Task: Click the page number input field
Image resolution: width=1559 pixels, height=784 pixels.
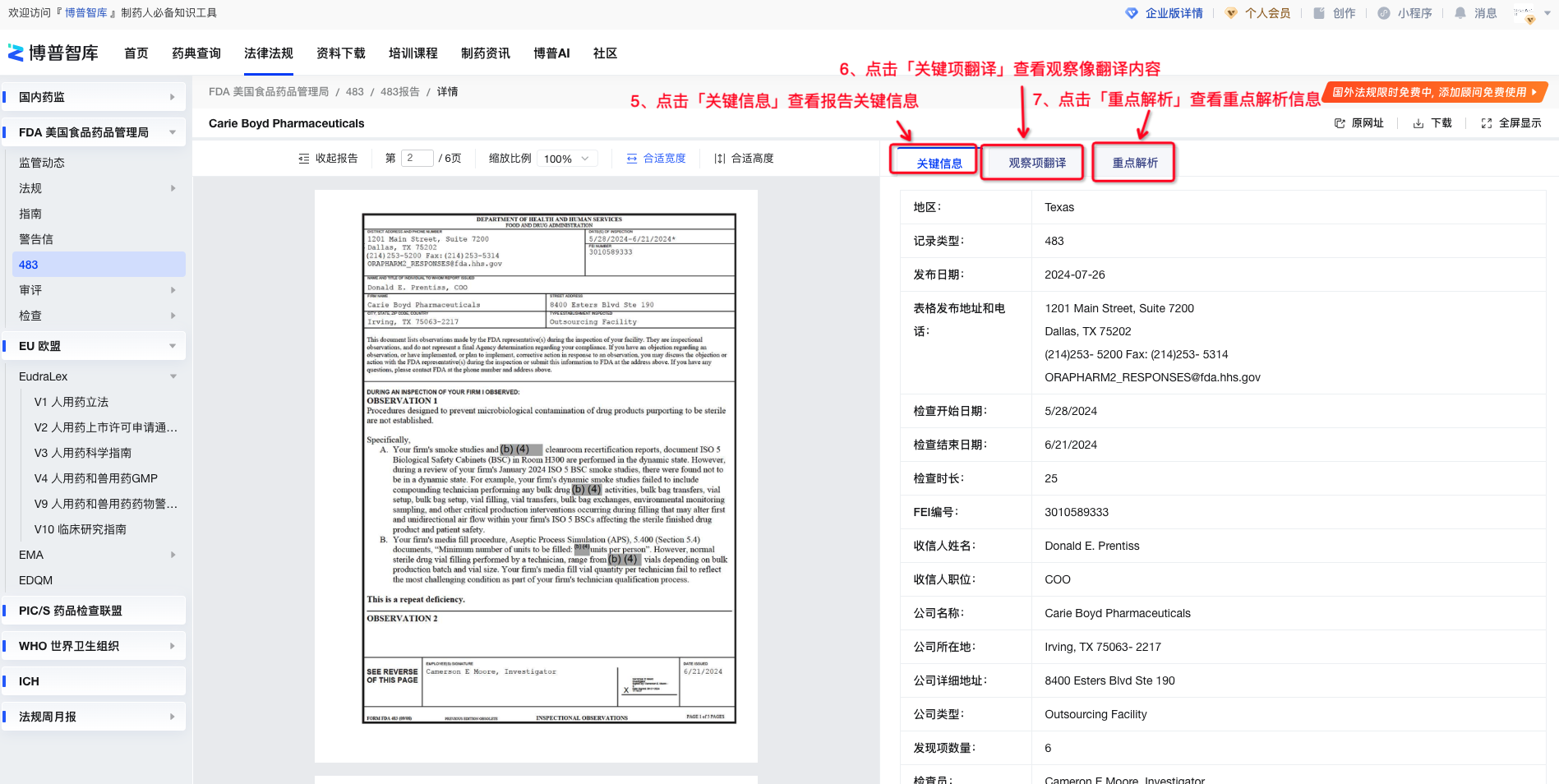Action: 417,158
